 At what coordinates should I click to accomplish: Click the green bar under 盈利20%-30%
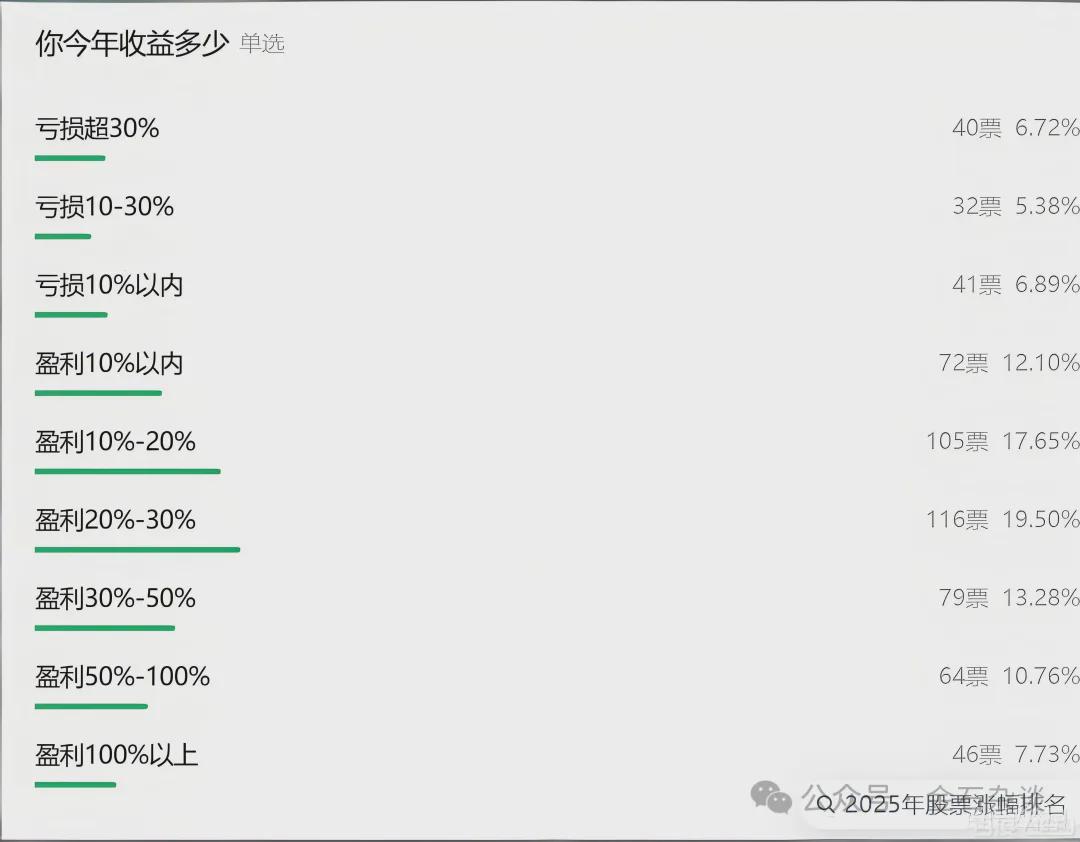[137, 549]
